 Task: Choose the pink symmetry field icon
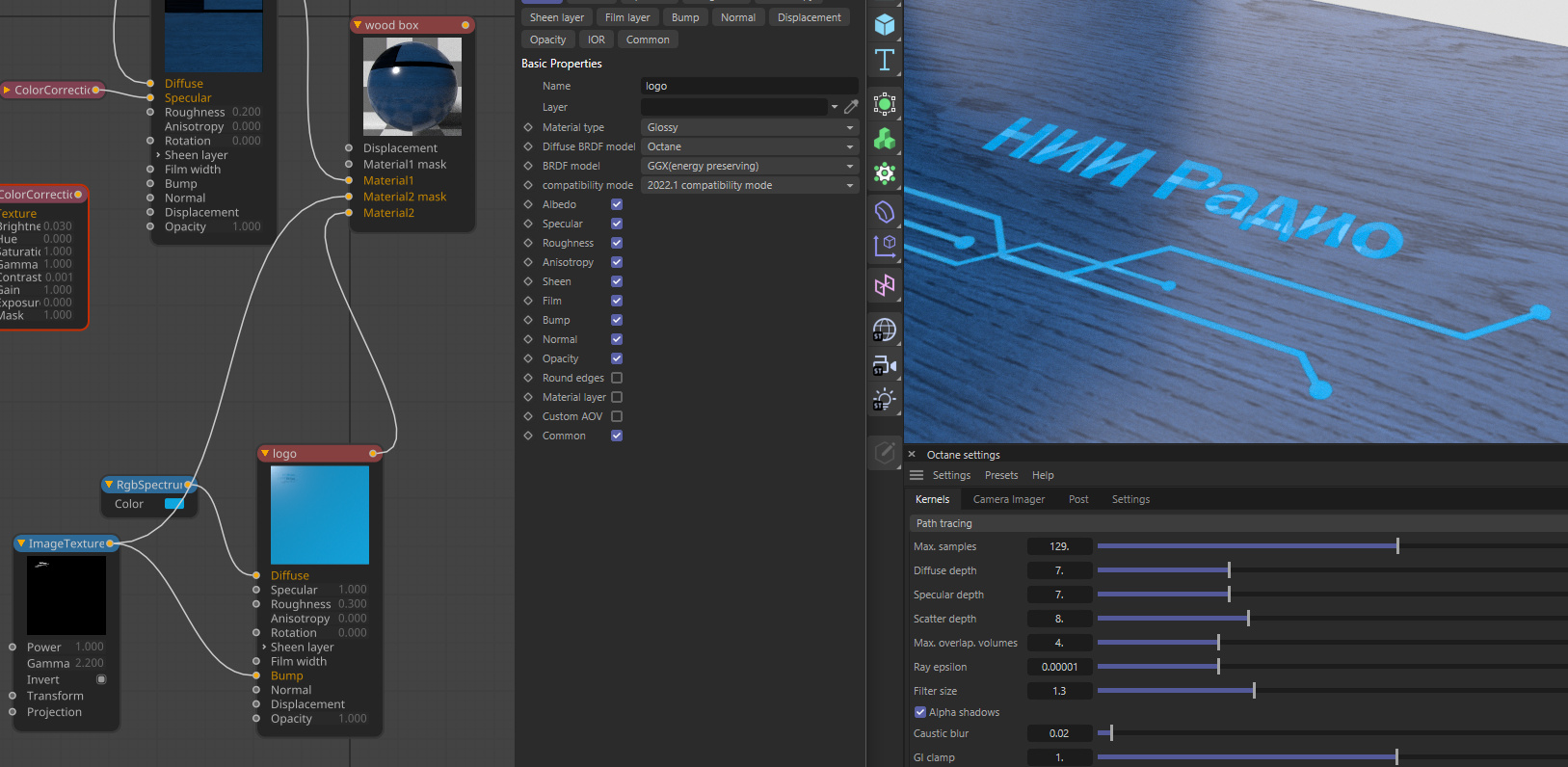pyautogui.click(x=884, y=285)
